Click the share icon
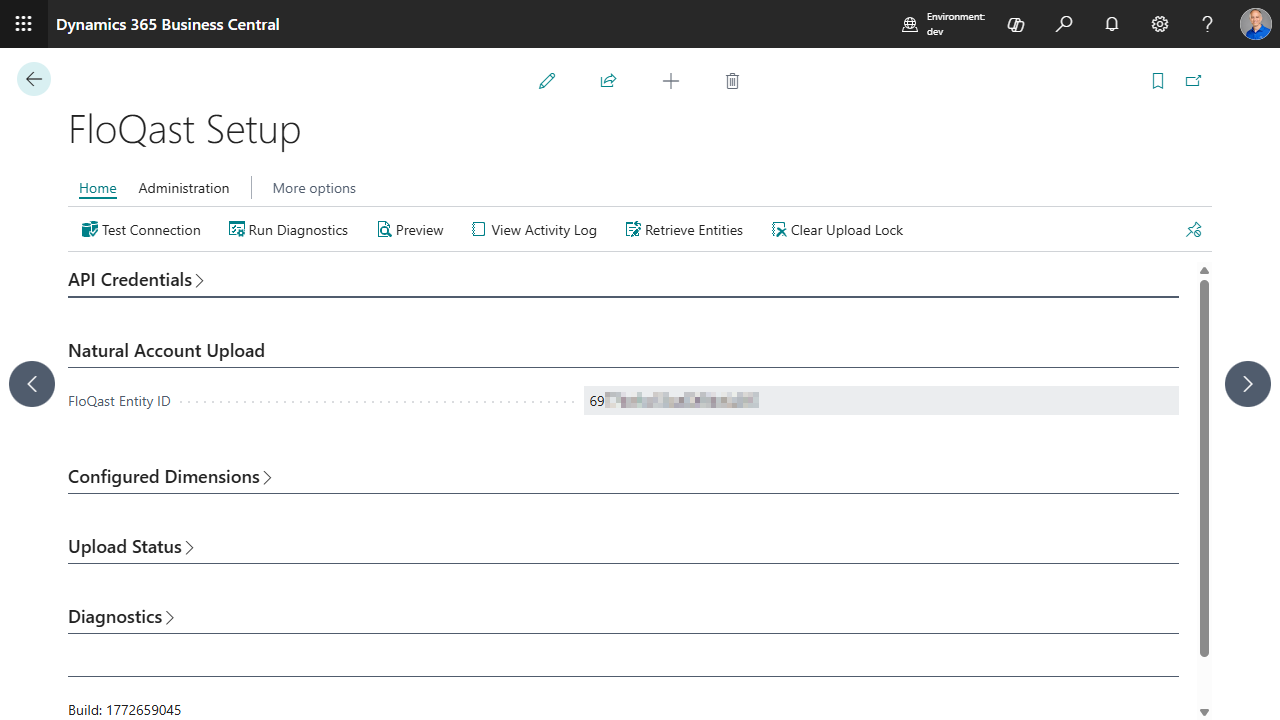1280x720 pixels. 608,81
